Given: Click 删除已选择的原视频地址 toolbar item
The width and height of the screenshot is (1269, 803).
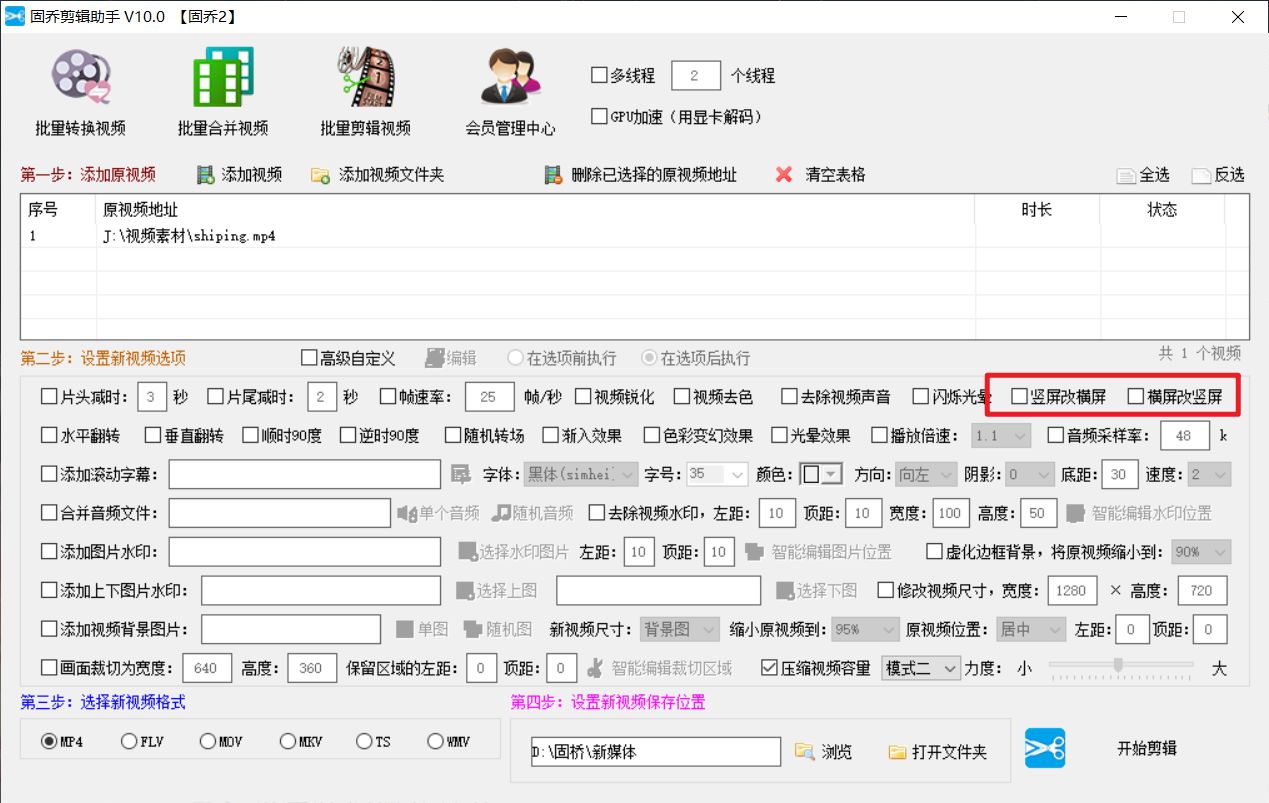Looking at the screenshot, I should pos(641,175).
